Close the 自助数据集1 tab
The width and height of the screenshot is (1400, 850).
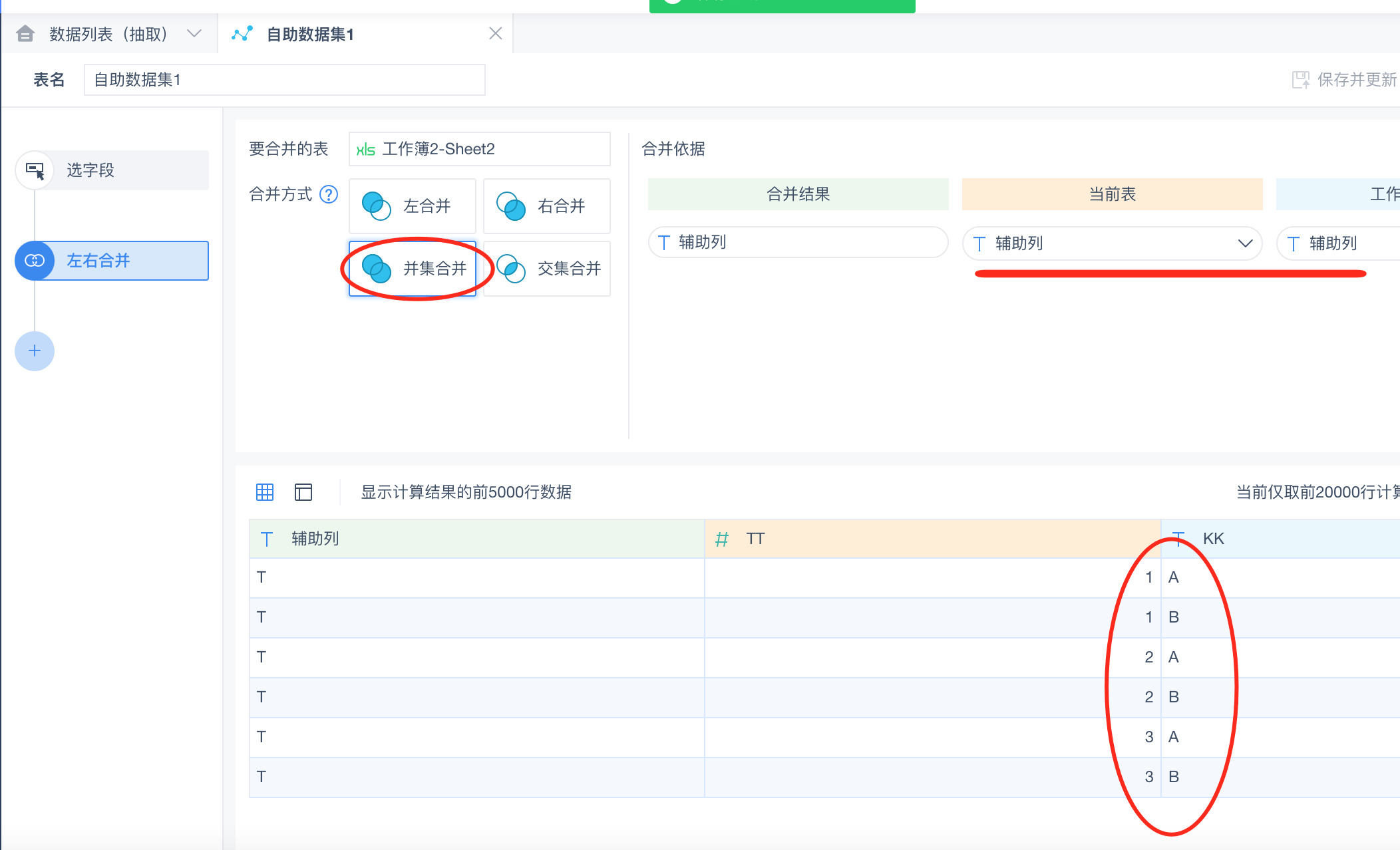pyautogui.click(x=495, y=34)
